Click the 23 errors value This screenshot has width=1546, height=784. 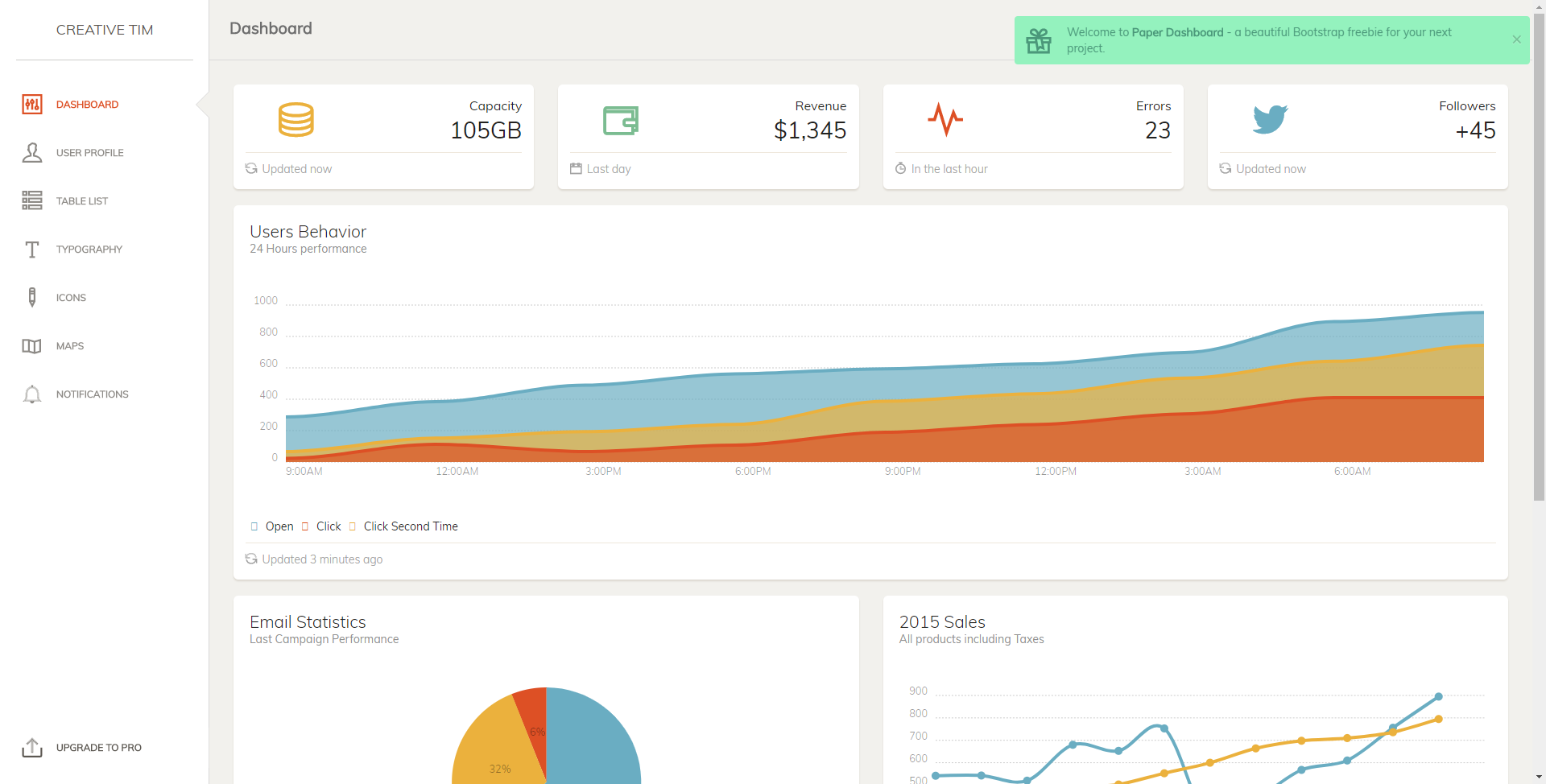[x=1158, y=130]
